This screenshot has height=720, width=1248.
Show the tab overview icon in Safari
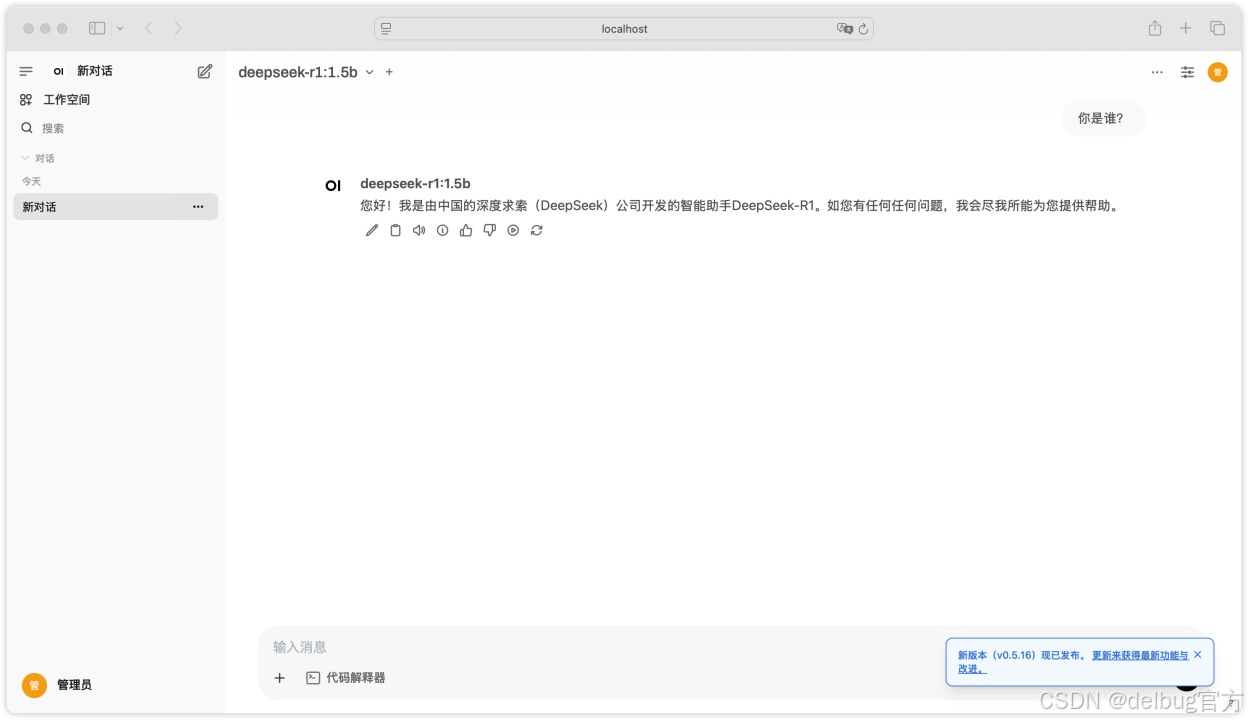pos(1218,28)
